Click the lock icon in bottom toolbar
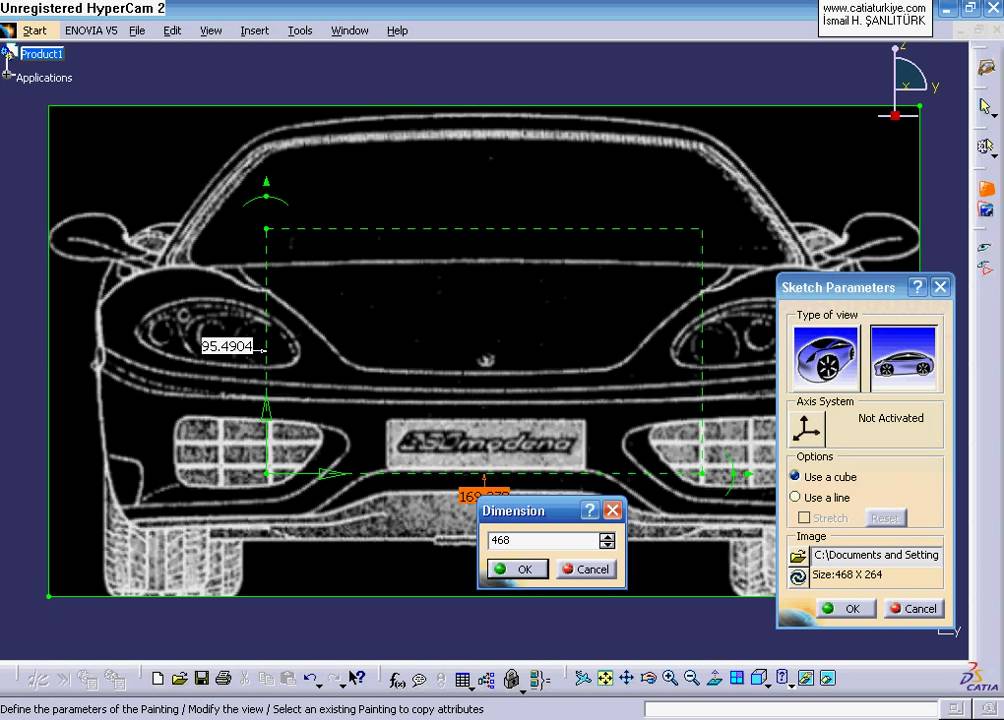This screenshot has height=720, width=1004. pos(511,679)
